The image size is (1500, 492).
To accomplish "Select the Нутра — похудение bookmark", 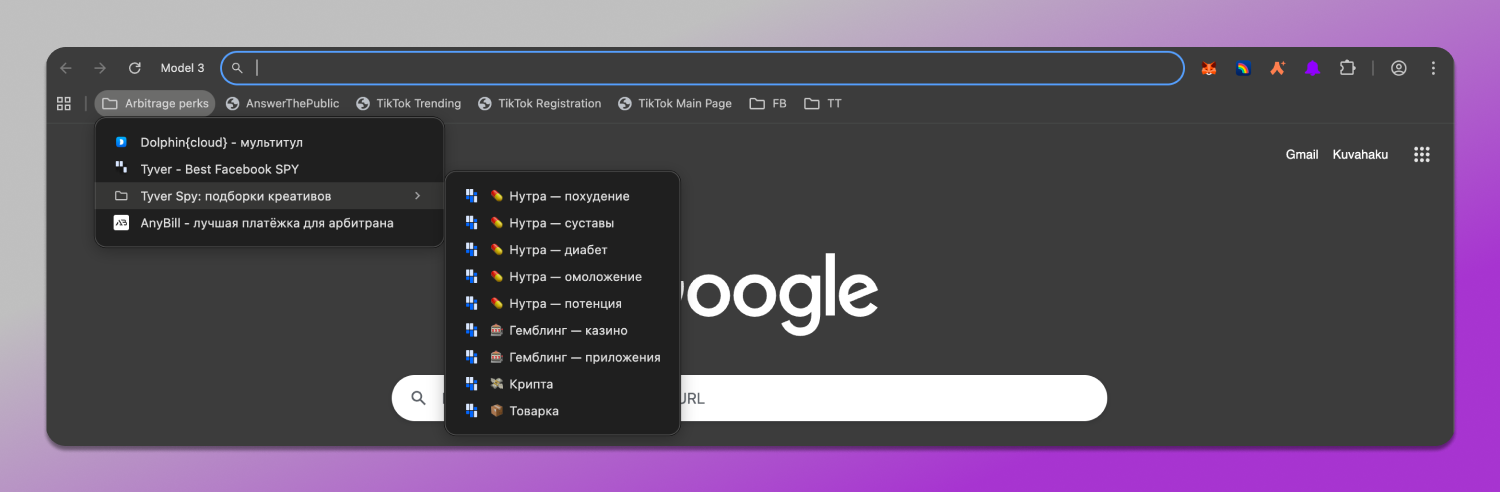I will click(x=568, y=196).
